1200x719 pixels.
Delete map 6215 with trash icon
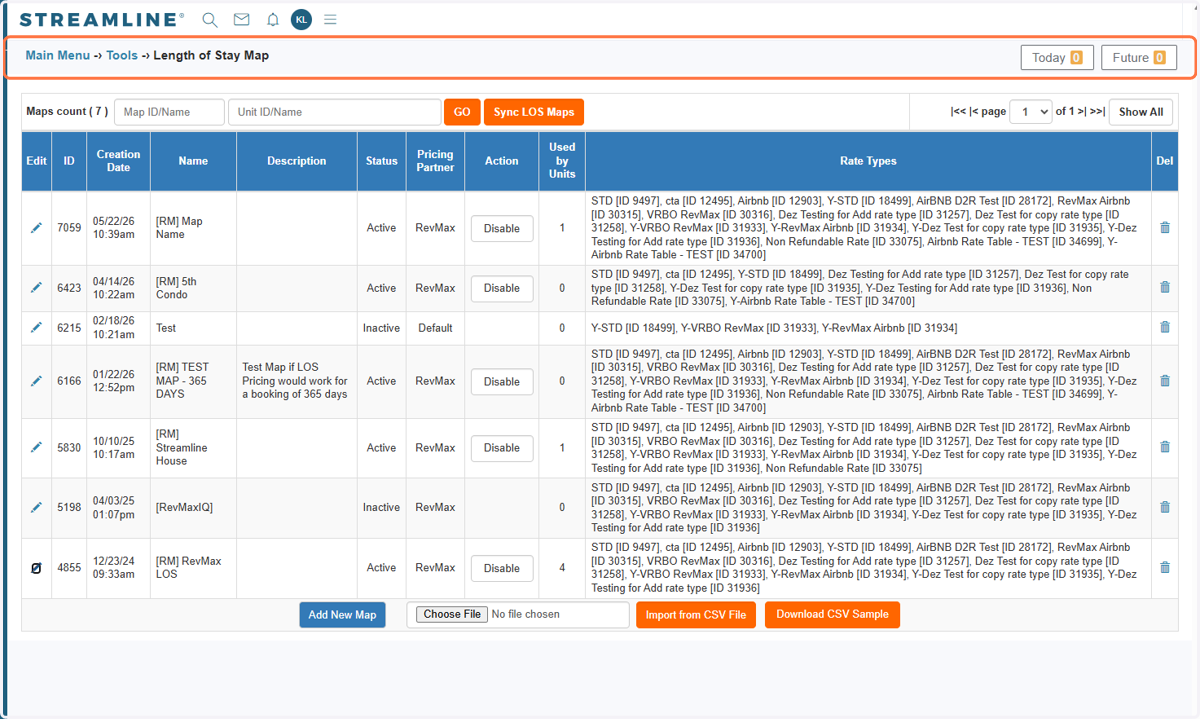coord(1164,328)
